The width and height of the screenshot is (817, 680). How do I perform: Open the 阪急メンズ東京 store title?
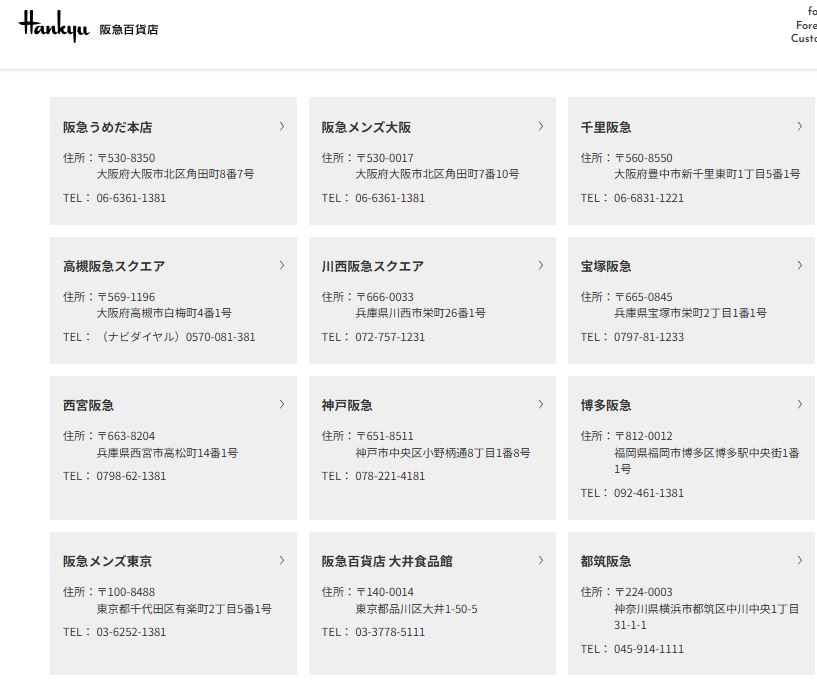click(x=107, y=561)
